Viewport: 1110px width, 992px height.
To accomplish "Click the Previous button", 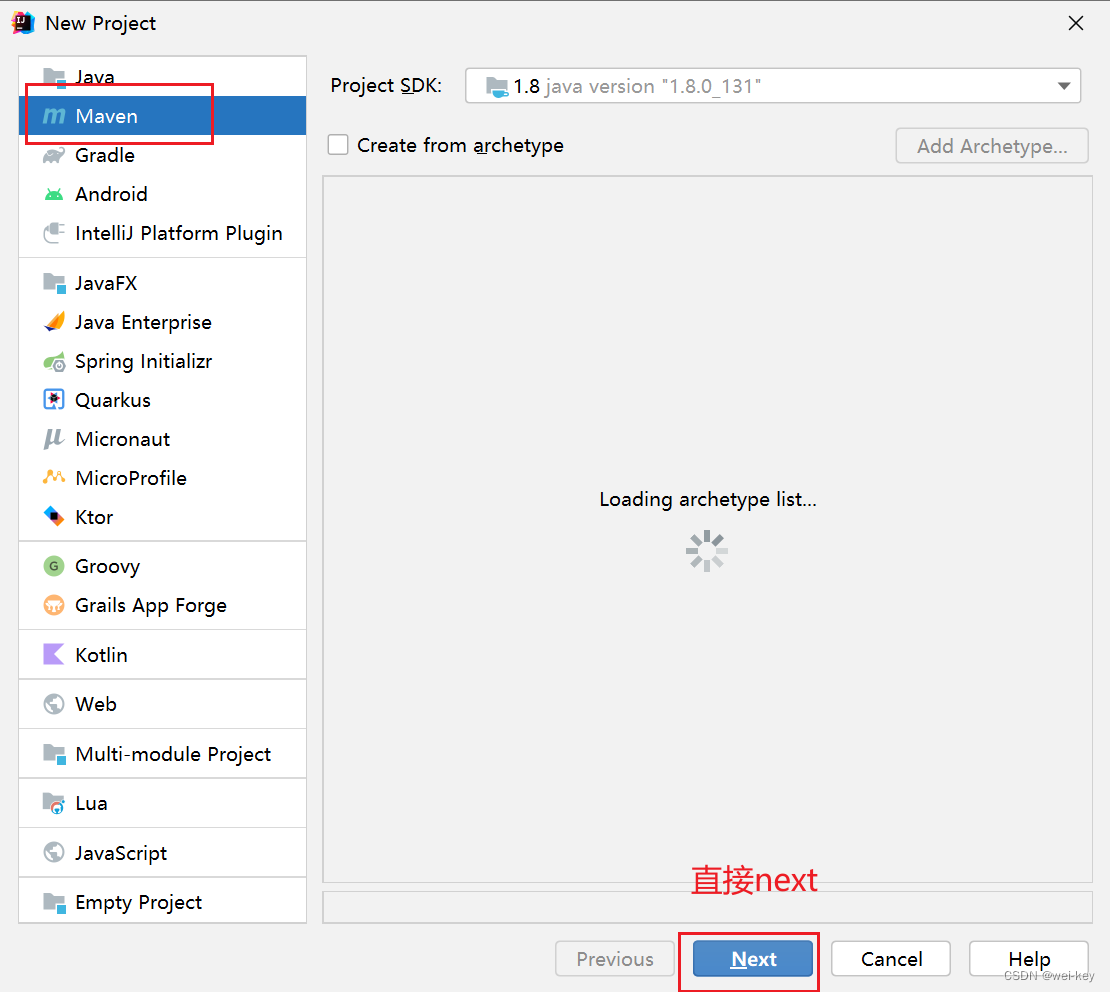I will point(614,959).
